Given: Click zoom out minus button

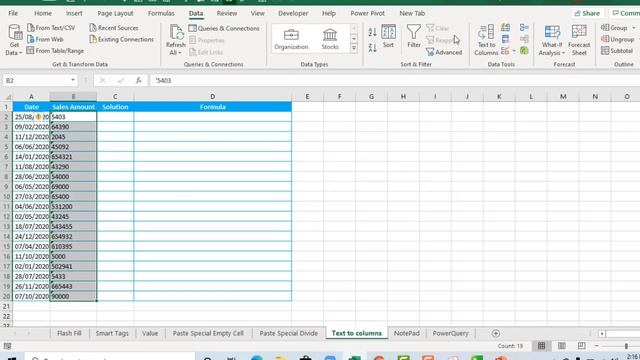Looking at the screenshot, I should (x=596, y=346).
